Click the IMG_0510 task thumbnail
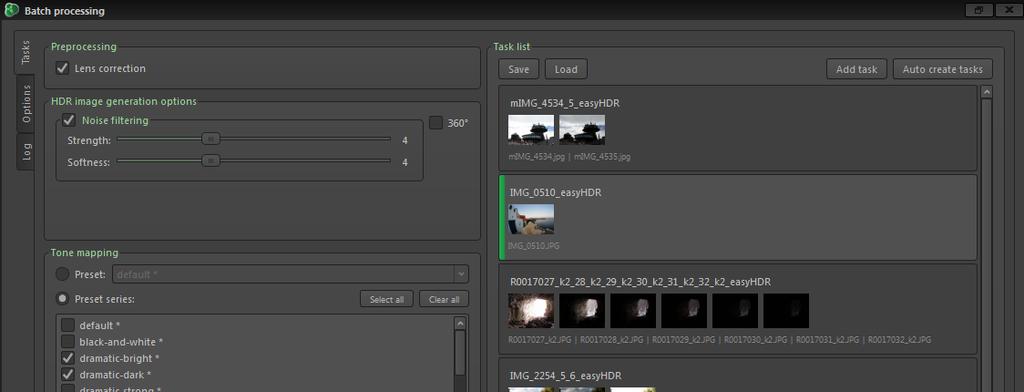 [x=531, y=219]
